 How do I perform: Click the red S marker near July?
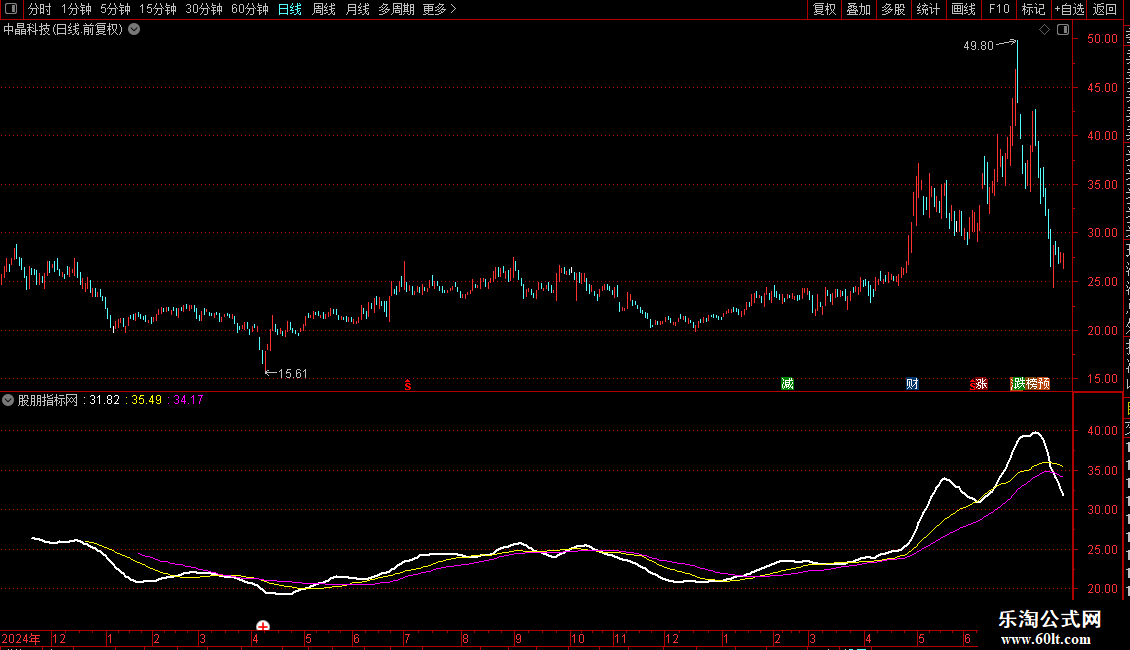pyautogui.click(x=408, y=385)
